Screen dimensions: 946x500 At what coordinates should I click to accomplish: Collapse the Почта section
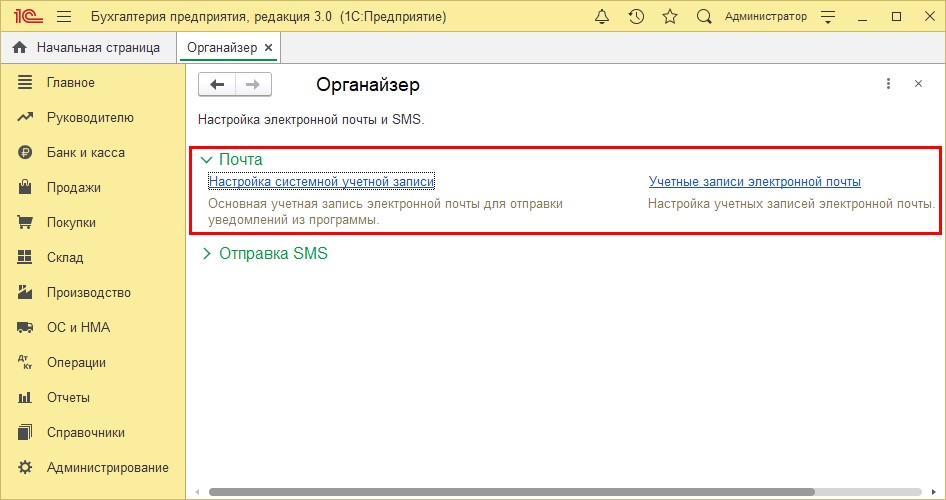pyautogui.click(x=207, y=159)
